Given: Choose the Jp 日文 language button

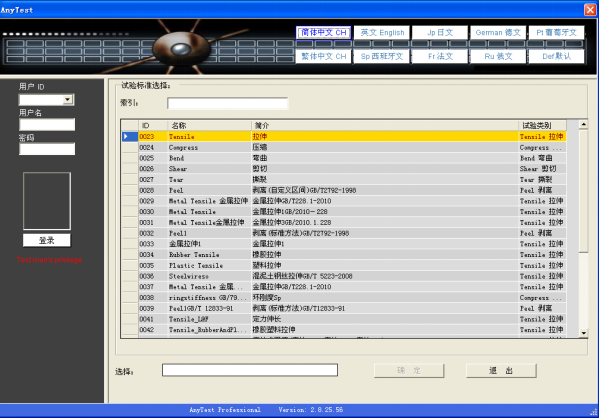Looking at the screenshot, I should [x=441, y=33].
